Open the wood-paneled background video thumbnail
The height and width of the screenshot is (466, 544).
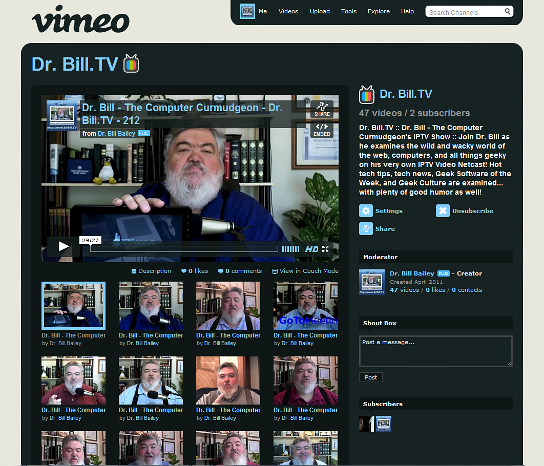tap(228, 380)
